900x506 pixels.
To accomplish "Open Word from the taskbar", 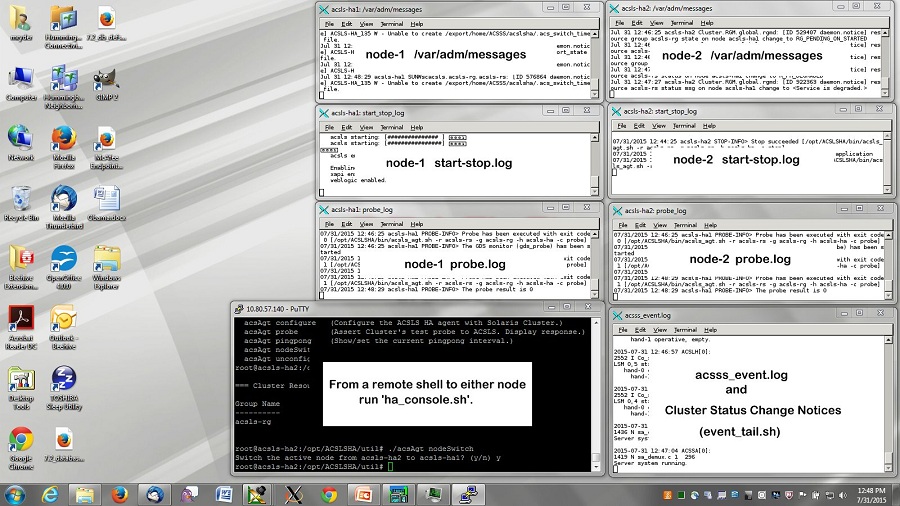I will (224, 495).
